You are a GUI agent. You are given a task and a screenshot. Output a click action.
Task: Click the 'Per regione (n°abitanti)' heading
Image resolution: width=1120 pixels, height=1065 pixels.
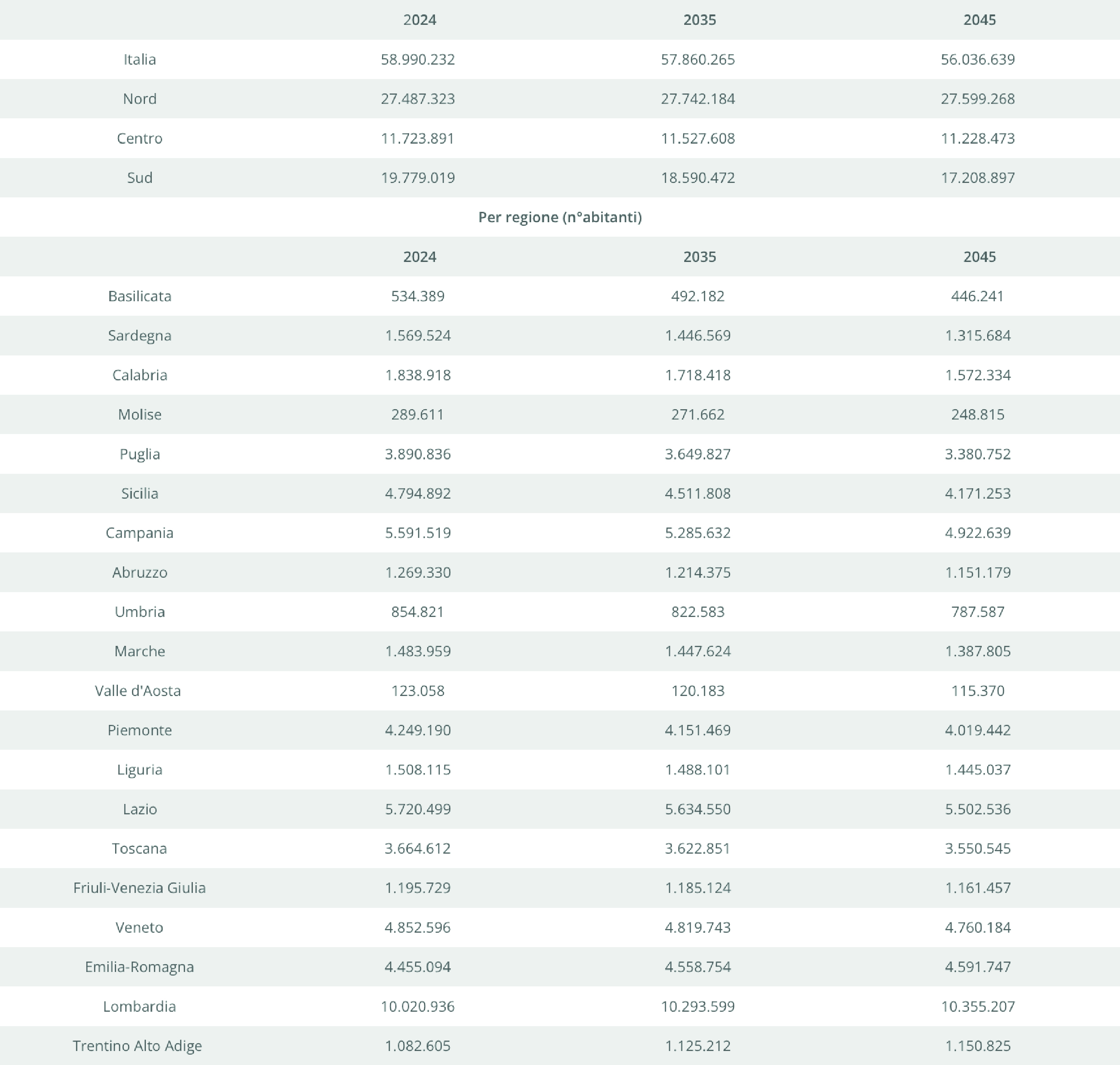(560, 217)
